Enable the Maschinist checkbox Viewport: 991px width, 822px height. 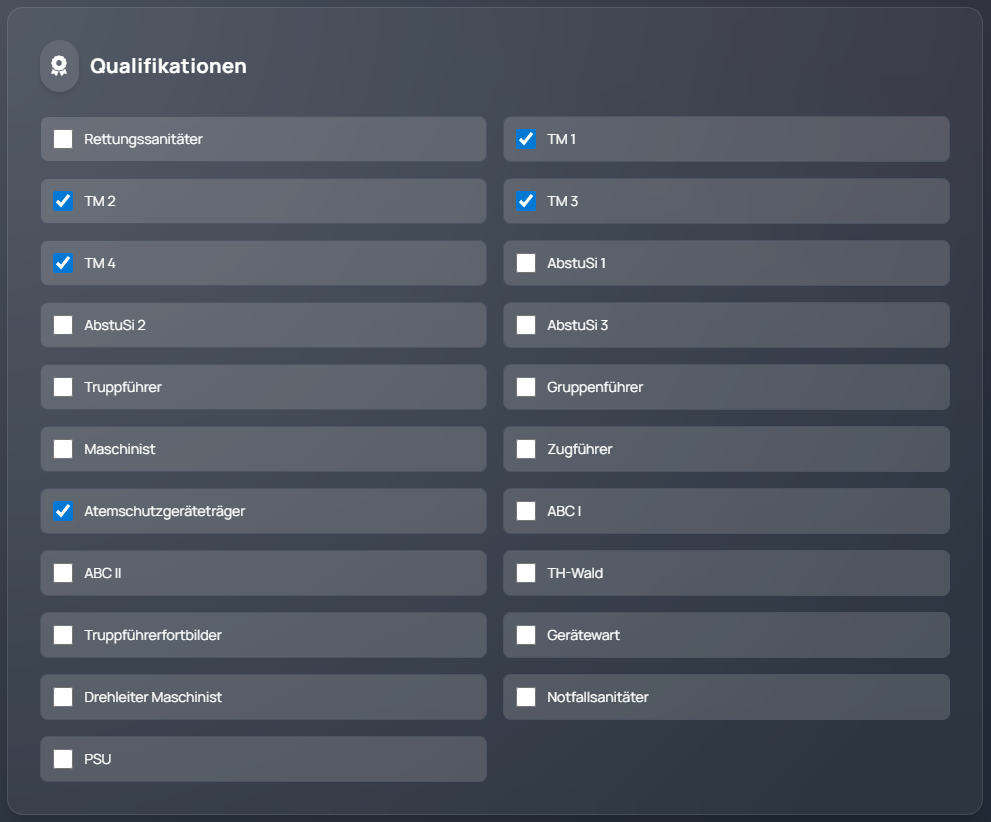click(62, 449)
